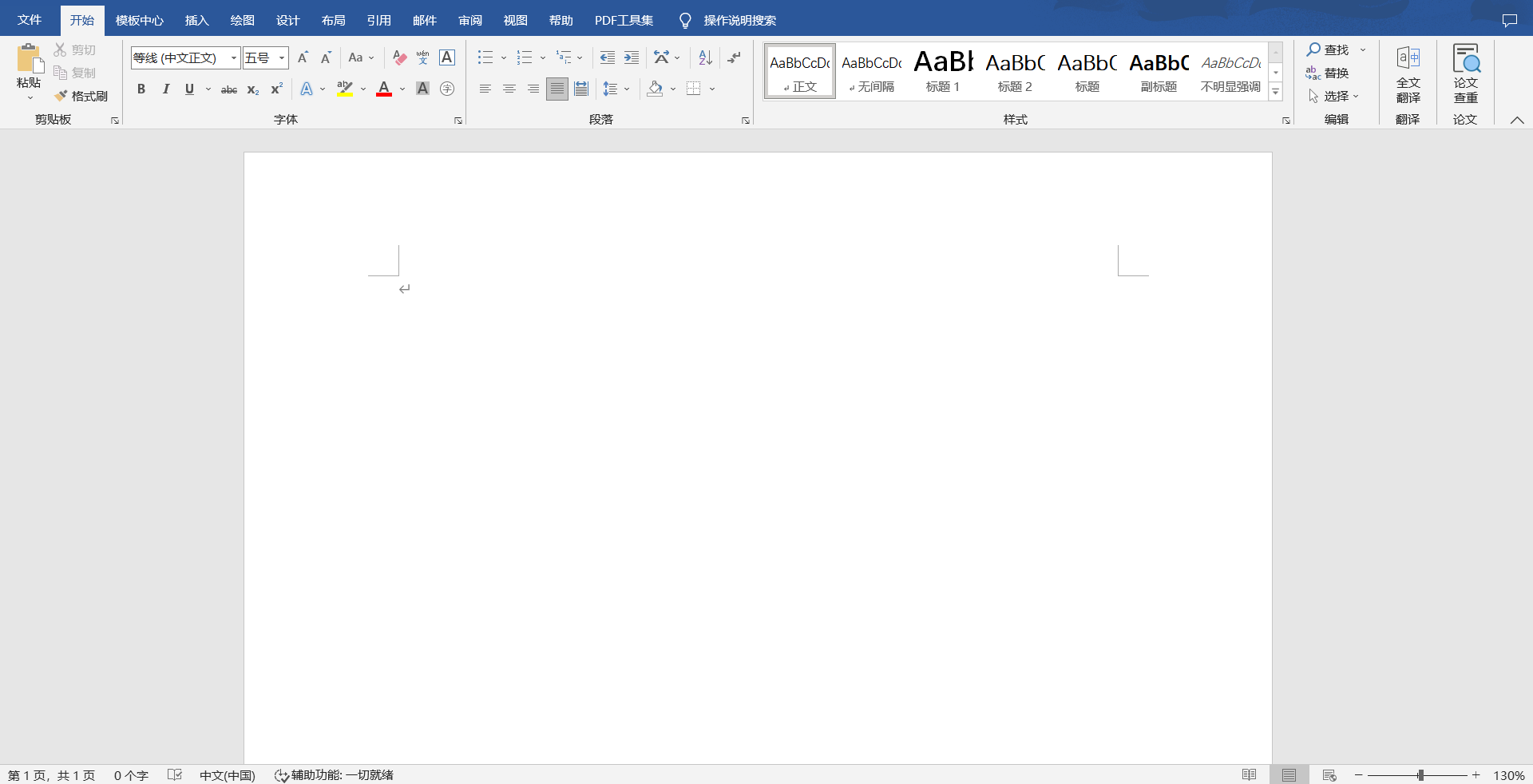Expand the bullets list dropdown arrow
Screen dimensions: 1533x784
(504, 57)
